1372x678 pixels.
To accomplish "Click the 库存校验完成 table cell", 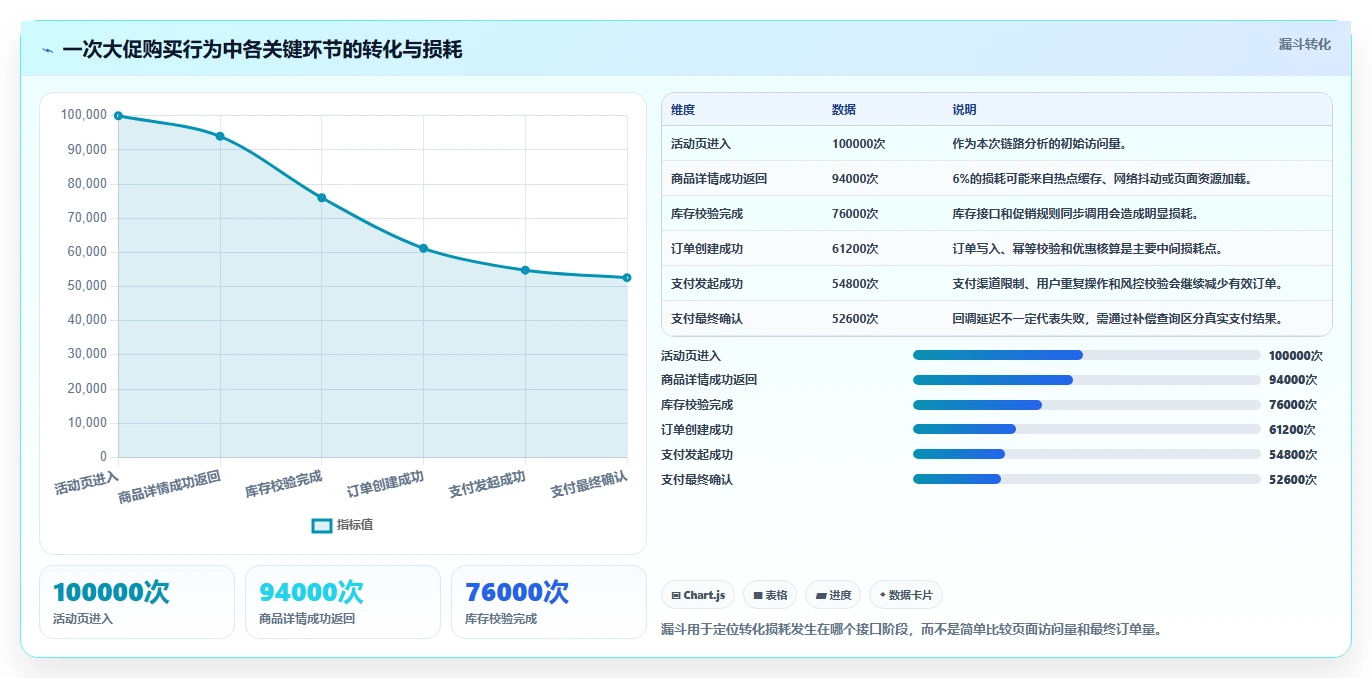I will pos(742,214).
